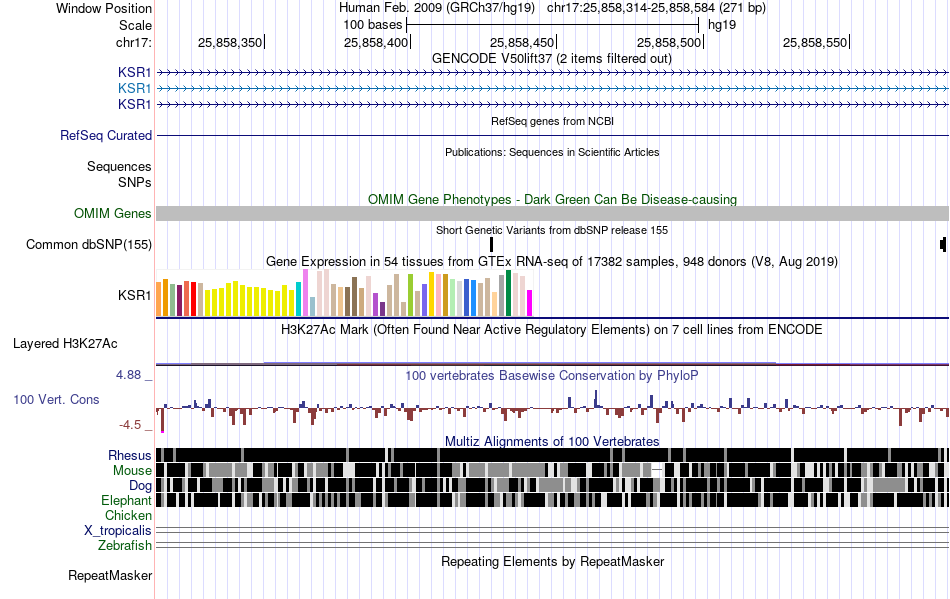Click the RefSeq Curated track label
Screen dimensions: 950x599
(x=106, y=136)
